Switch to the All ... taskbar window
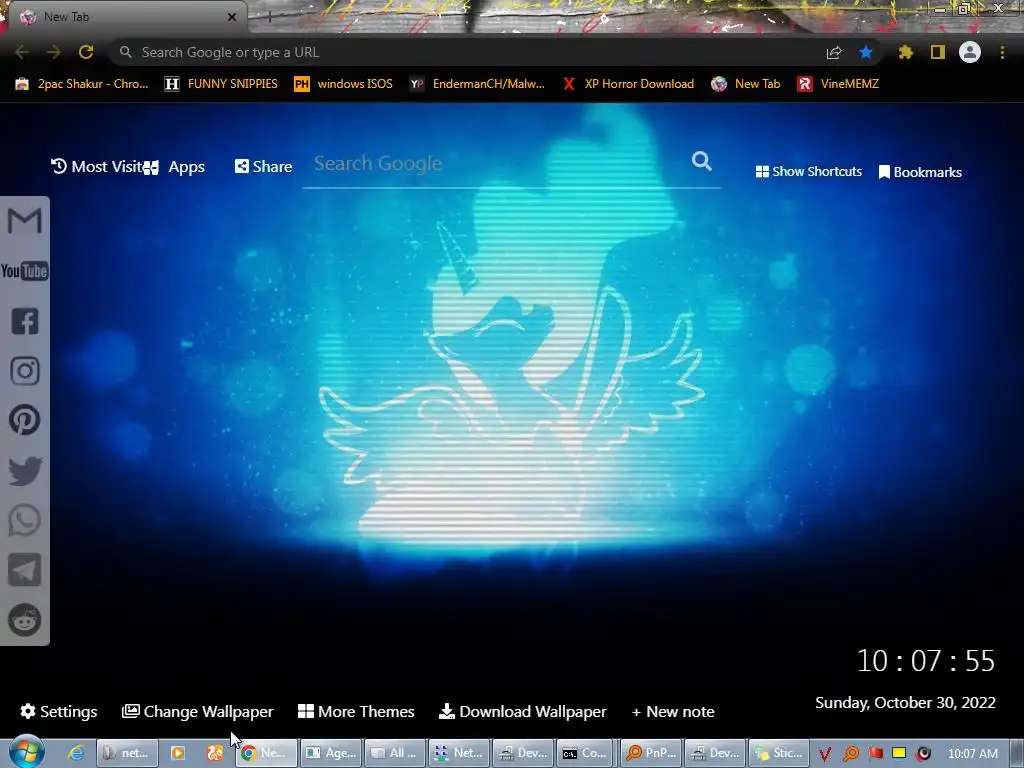1024x768 pixels. click(394, 753)
